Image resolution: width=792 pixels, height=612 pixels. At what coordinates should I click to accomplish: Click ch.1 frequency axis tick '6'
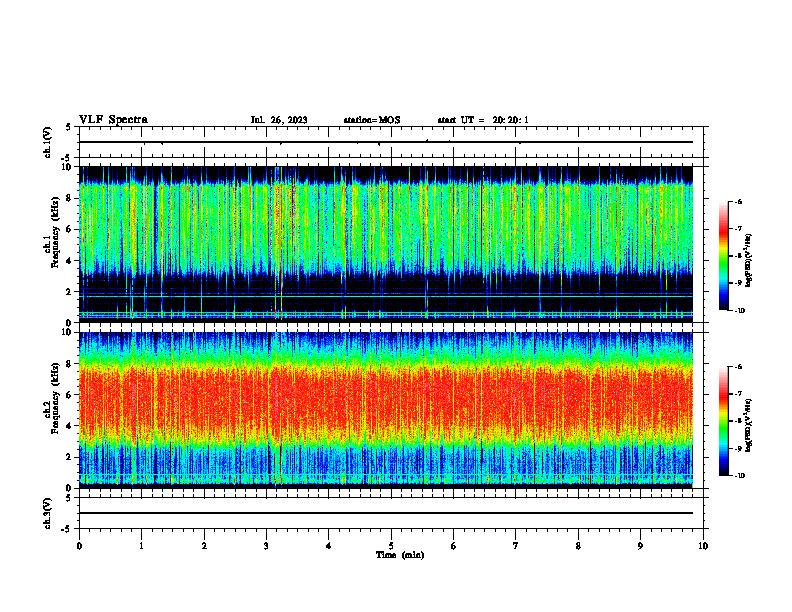pyautogui.click(x=69, y=229)
